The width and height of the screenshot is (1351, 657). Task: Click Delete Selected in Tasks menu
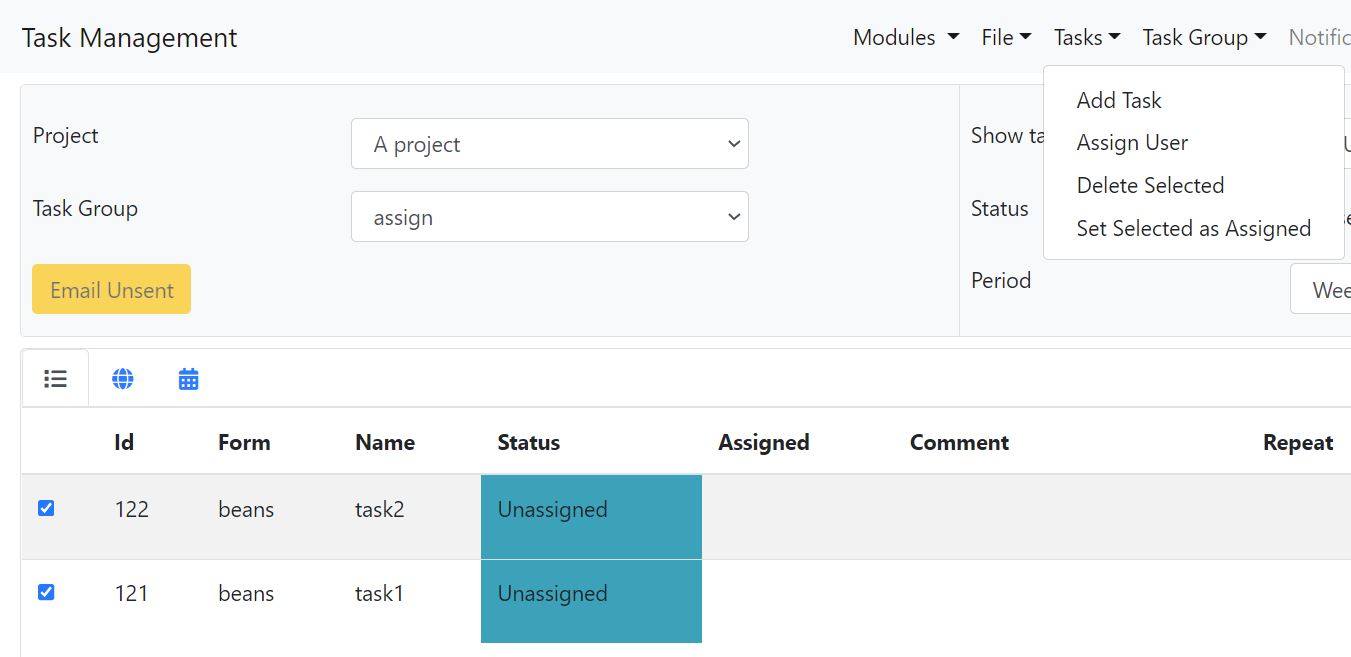point(1150,186)
